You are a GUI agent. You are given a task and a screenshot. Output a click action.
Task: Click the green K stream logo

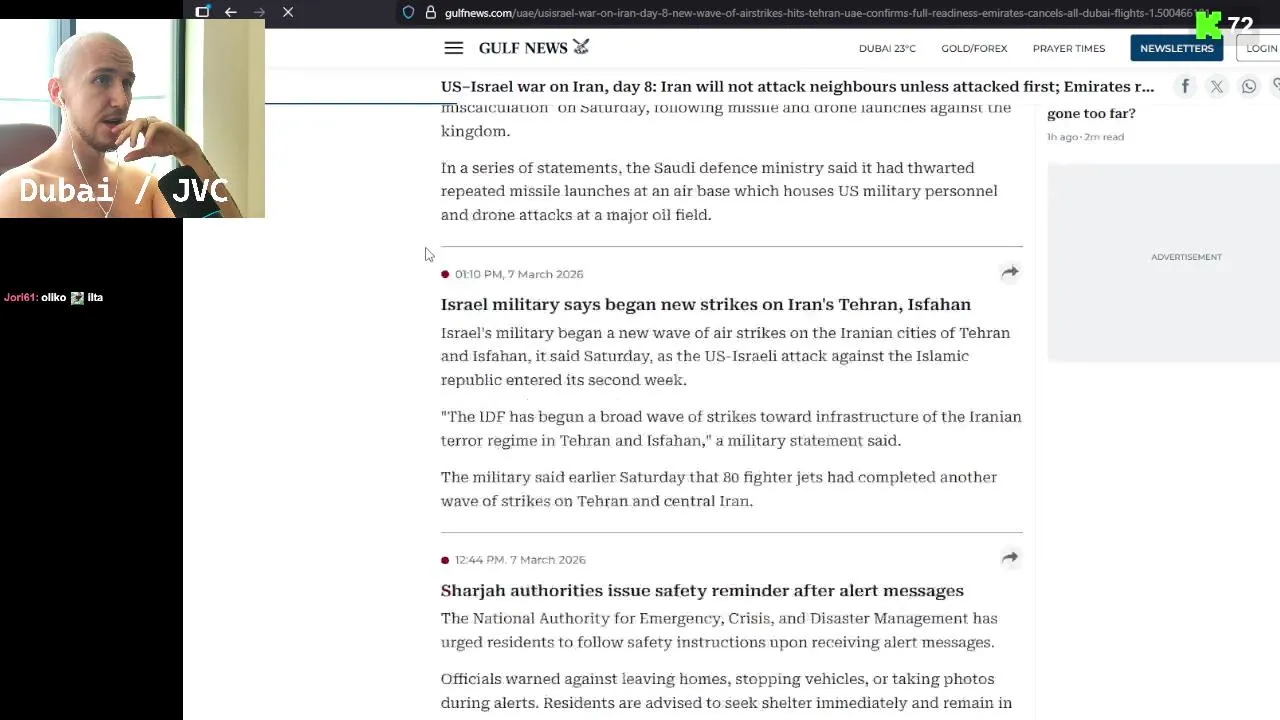click(x=1208, y=25)
